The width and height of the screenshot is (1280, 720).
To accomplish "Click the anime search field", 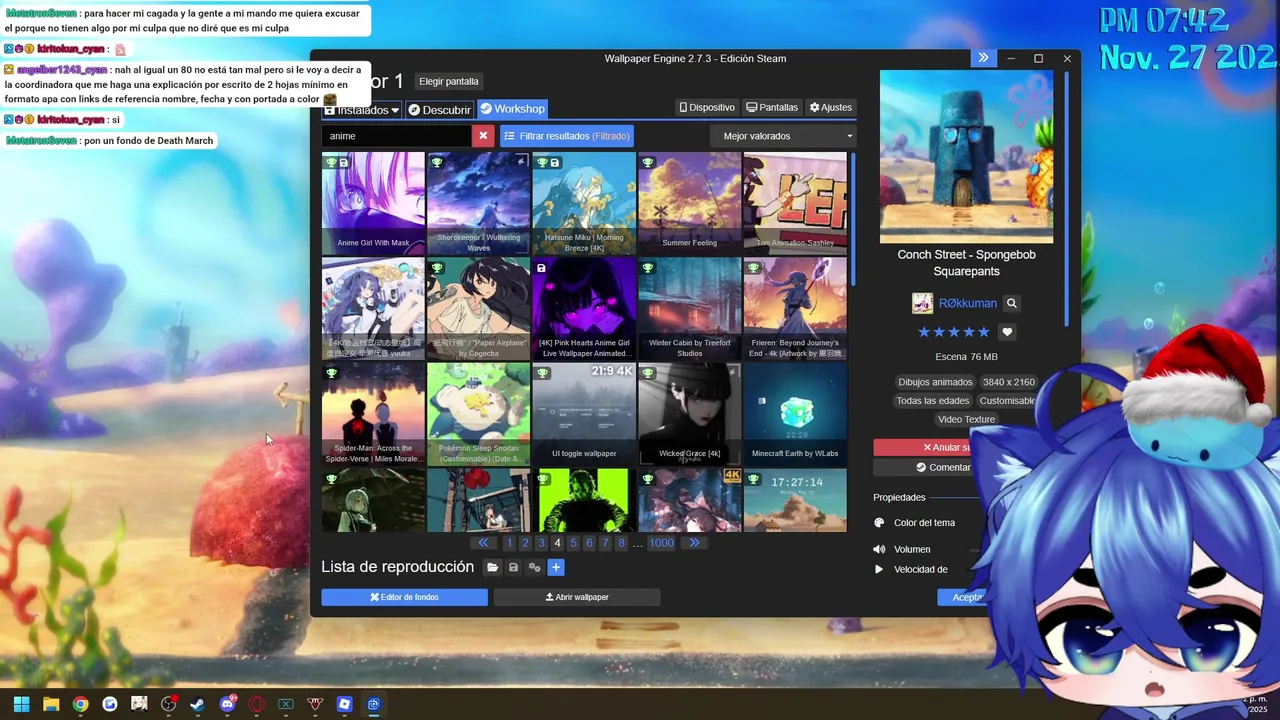I will [397, 136].
